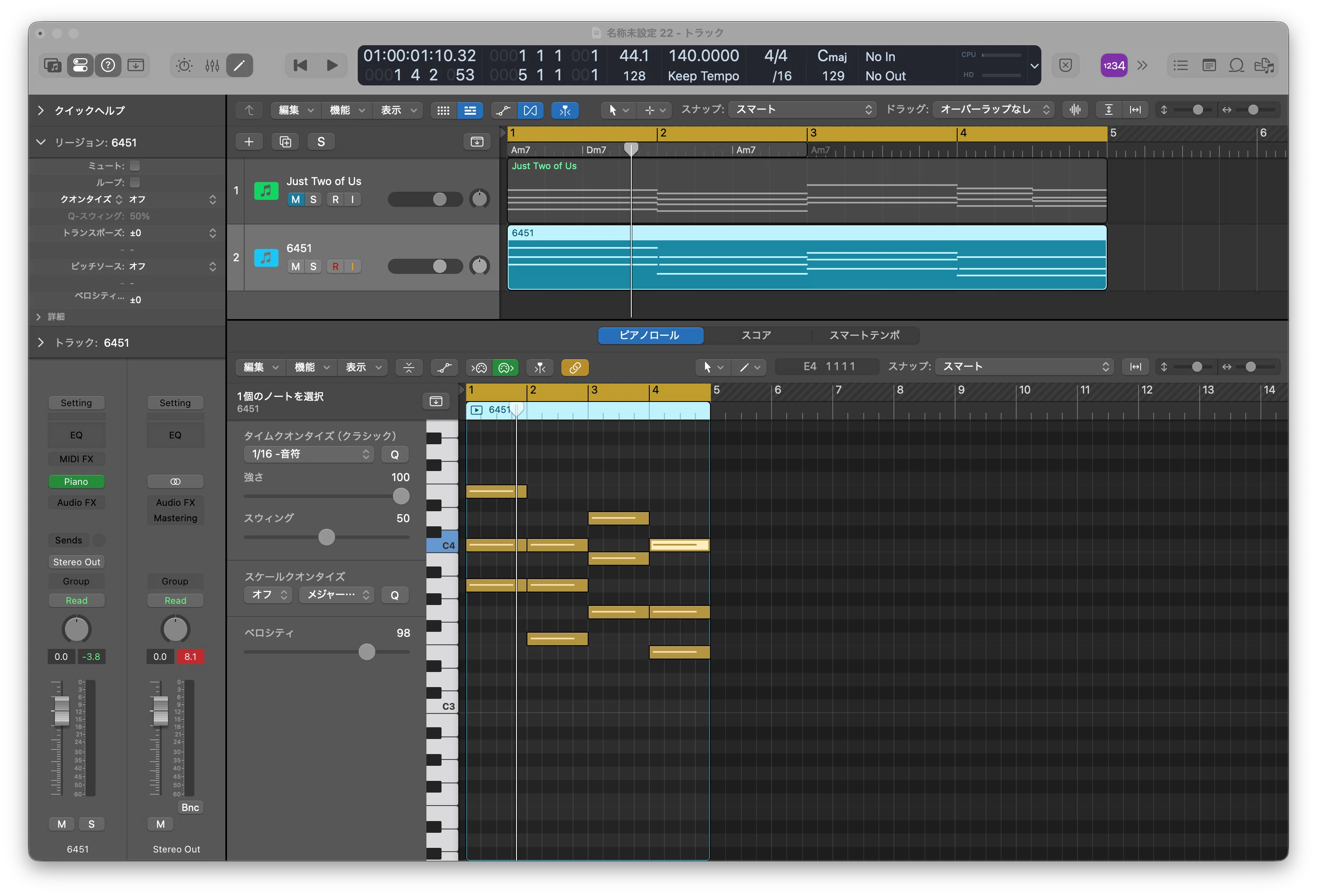Toggle the Editors pencil button
The image size is (1317, 896).
[239, 65]
